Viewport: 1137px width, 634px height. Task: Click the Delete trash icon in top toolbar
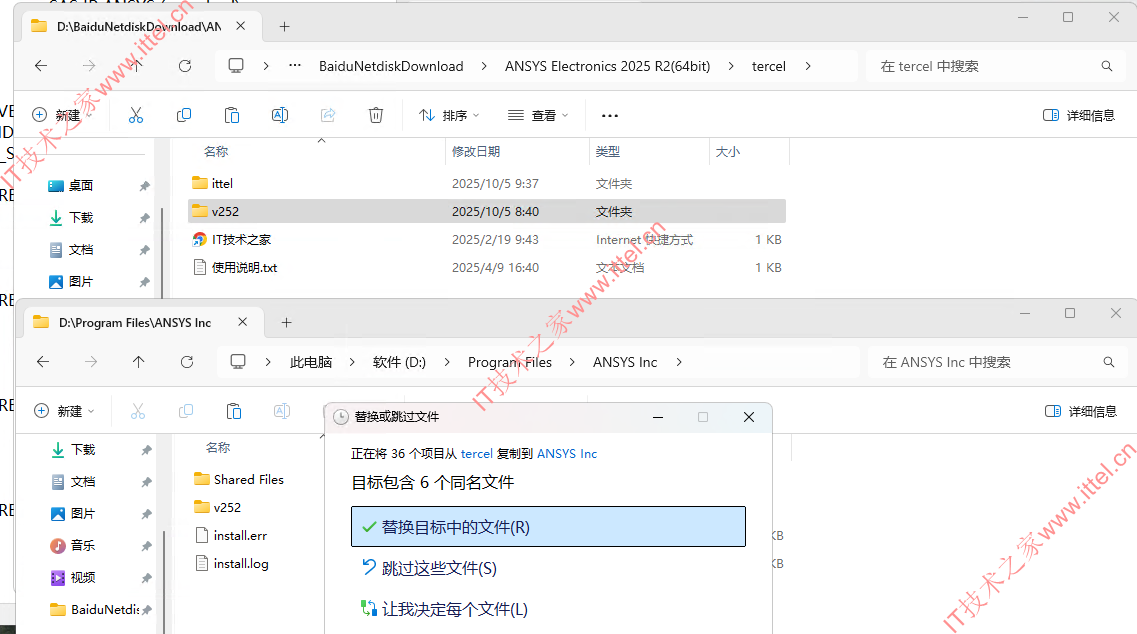click(x=376, y=115)
